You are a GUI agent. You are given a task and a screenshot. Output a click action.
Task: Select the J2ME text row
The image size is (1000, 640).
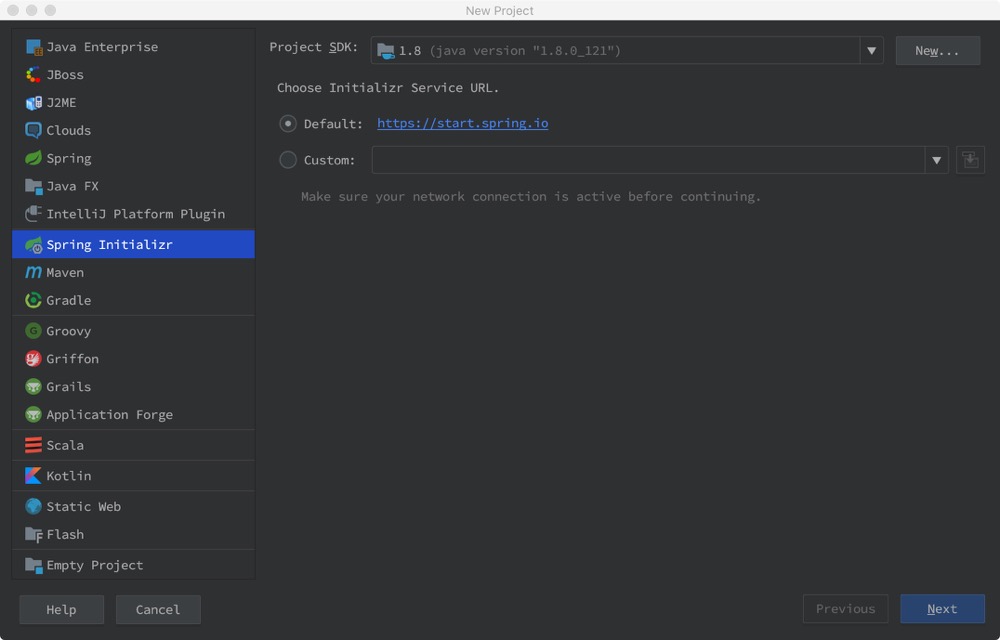pyautogui.click(x=133, y=103)
